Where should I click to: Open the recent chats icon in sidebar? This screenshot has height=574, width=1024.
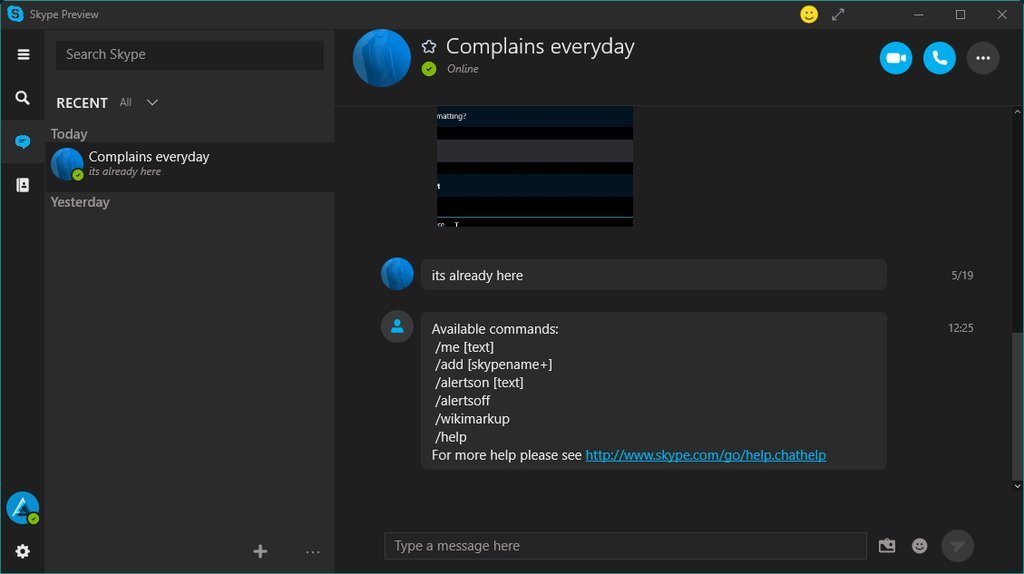click(23, 142)
